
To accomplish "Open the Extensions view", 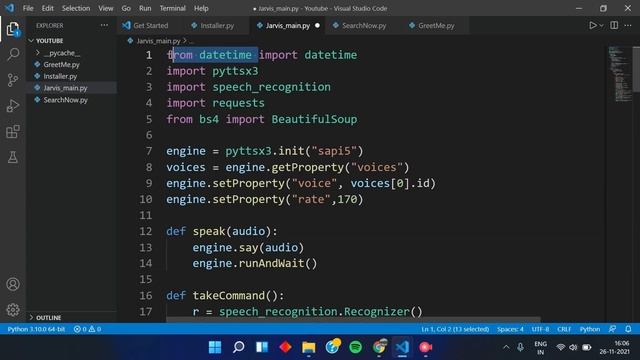I will pyautogui.click(x=13, y=131).
